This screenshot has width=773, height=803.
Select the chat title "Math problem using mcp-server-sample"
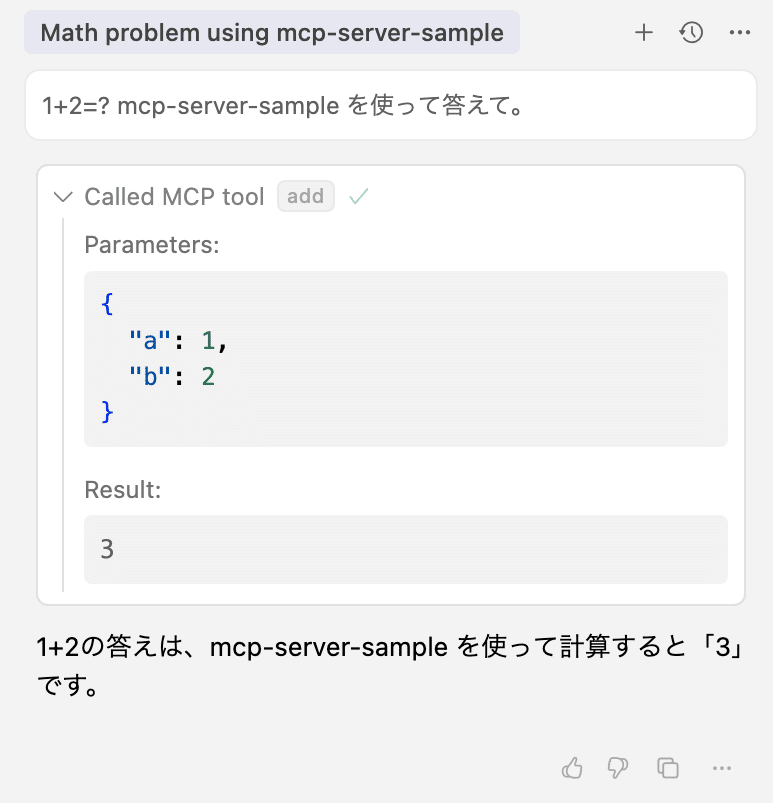[270, 32]
